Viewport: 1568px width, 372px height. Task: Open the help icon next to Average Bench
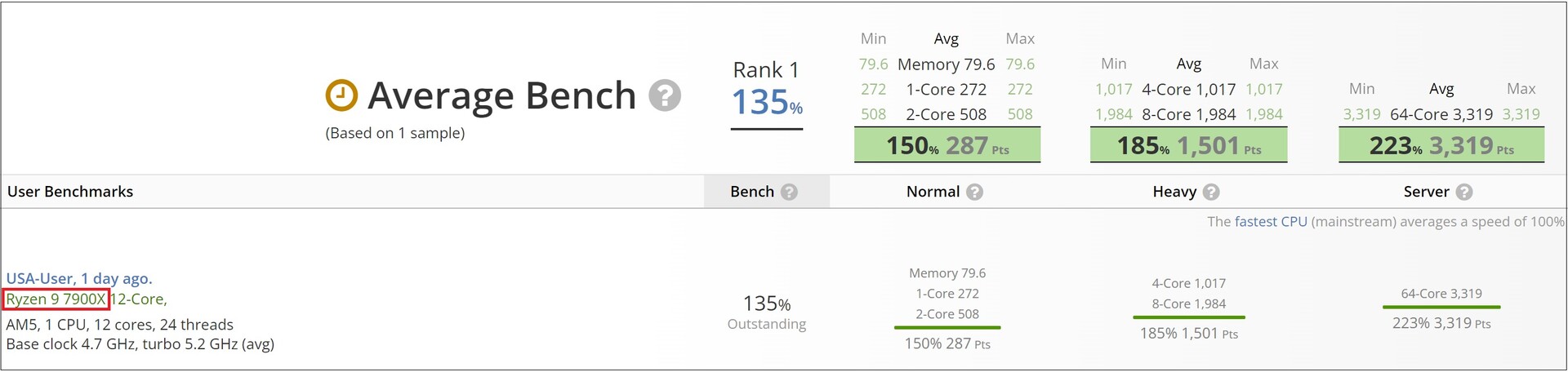click(x=665, y=95)
